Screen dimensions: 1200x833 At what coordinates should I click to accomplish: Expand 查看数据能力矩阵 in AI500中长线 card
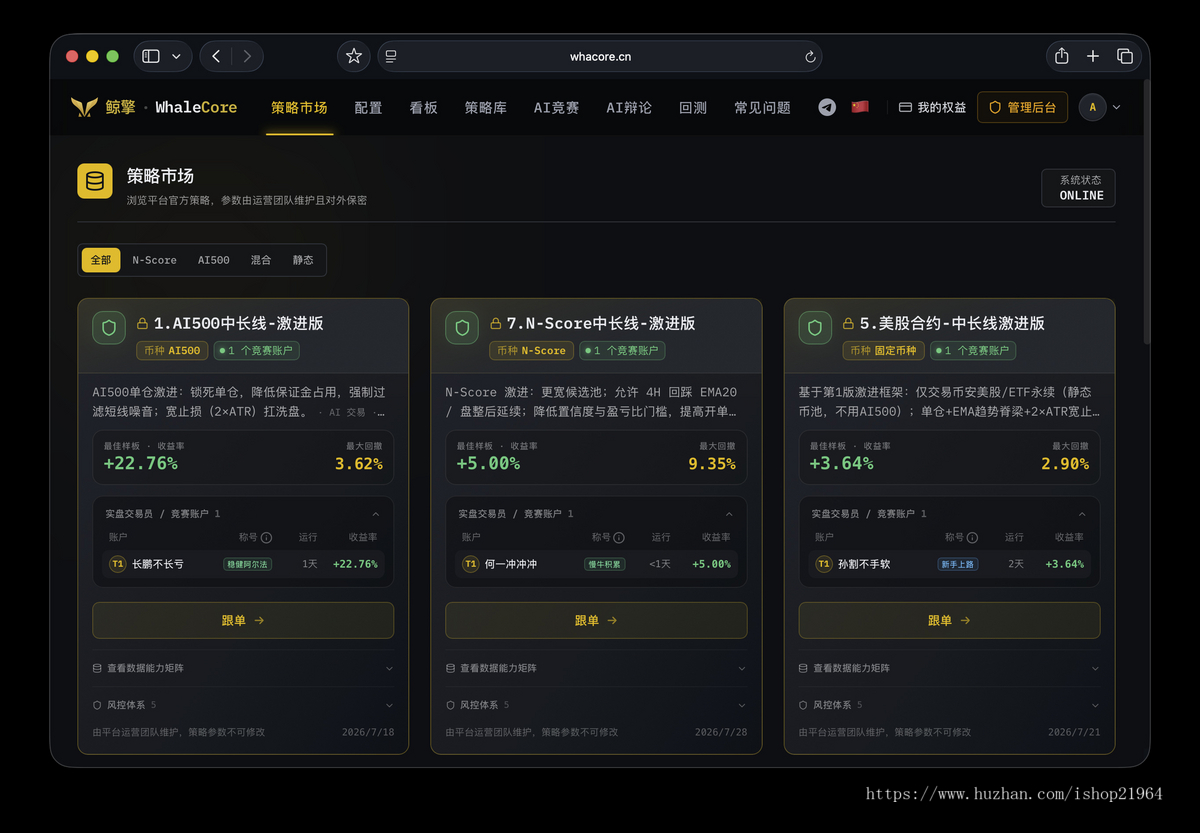(x=243, y=668)
